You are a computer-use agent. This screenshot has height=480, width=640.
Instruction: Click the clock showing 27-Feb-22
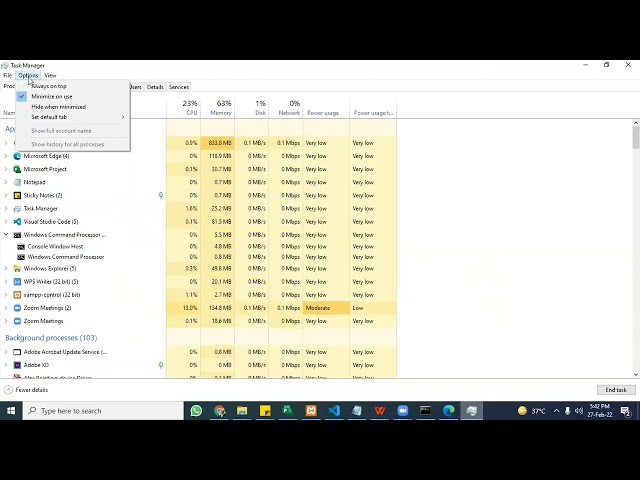click(600, 411)
